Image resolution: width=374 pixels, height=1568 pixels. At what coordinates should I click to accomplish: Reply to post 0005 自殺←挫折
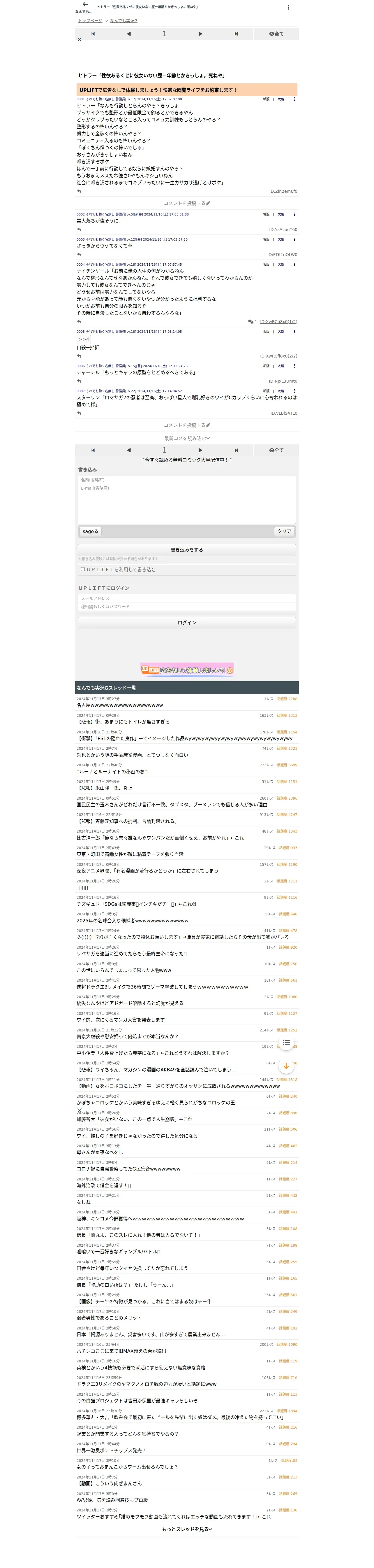79,356
